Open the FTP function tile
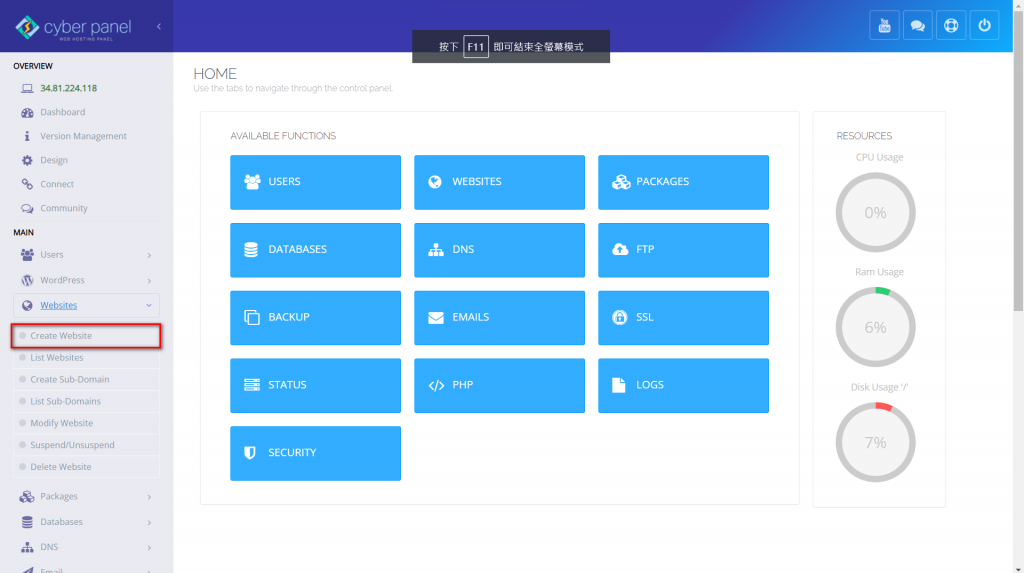1024x573 pixels. pos(683,250)
